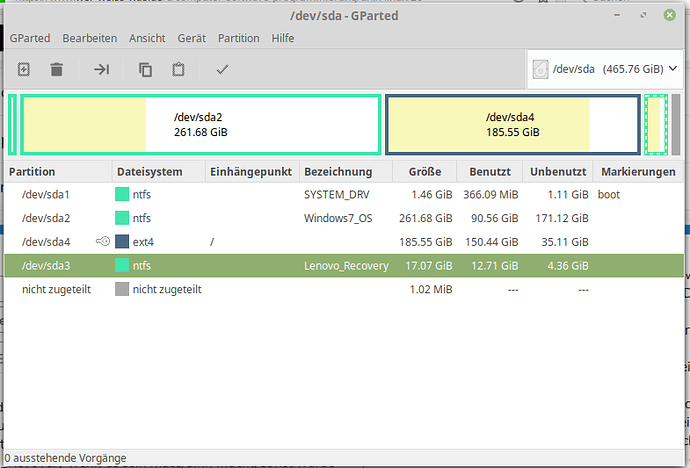This screenshot has width=690, height=468.
Task: Click the Paste partition clipboard icon
Action: click(x=178, y=69)
